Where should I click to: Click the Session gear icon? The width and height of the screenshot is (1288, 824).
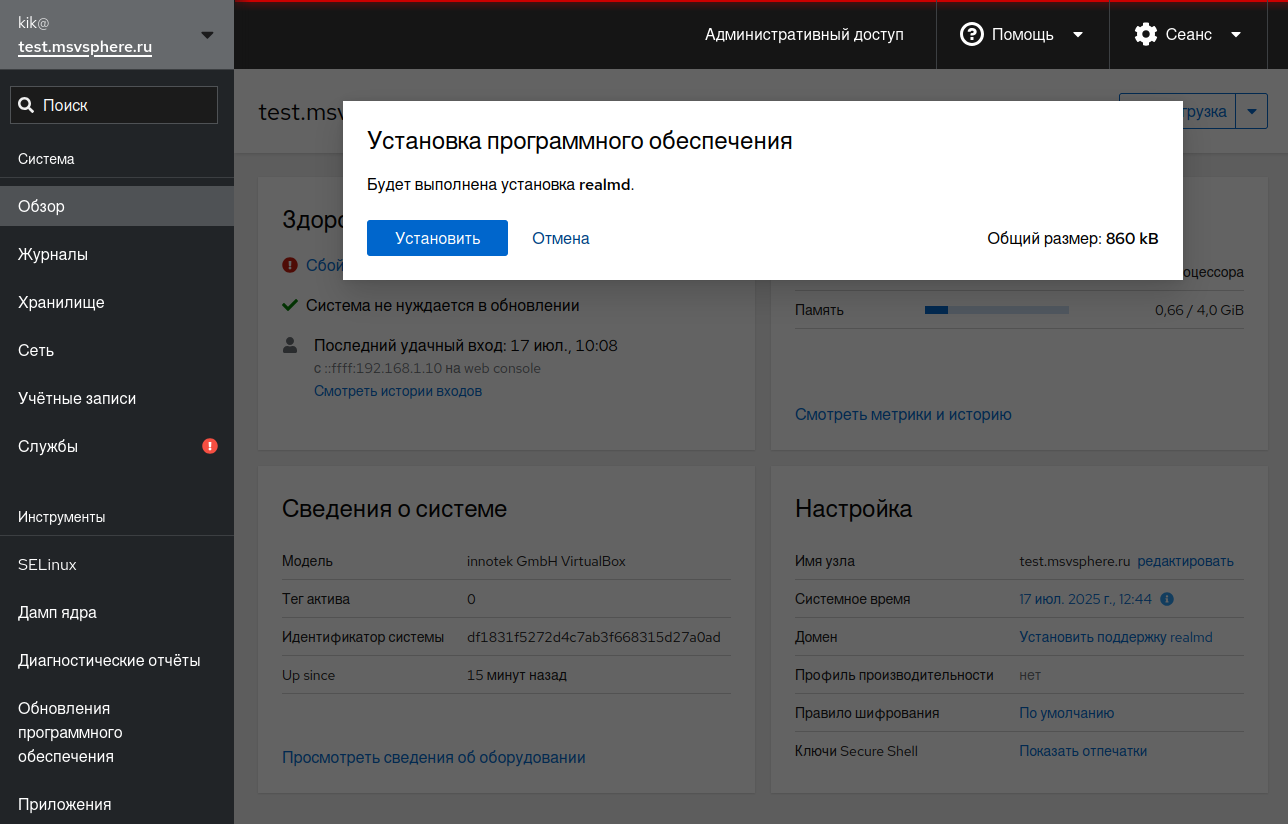click(x=1145, y=34)
